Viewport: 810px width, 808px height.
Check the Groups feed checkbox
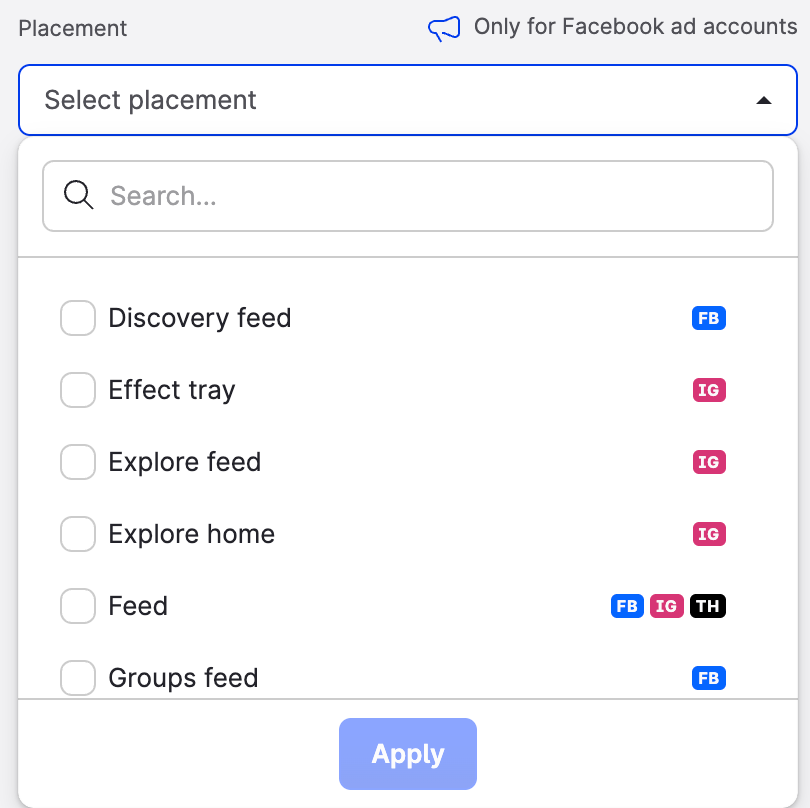pos(78,678)
